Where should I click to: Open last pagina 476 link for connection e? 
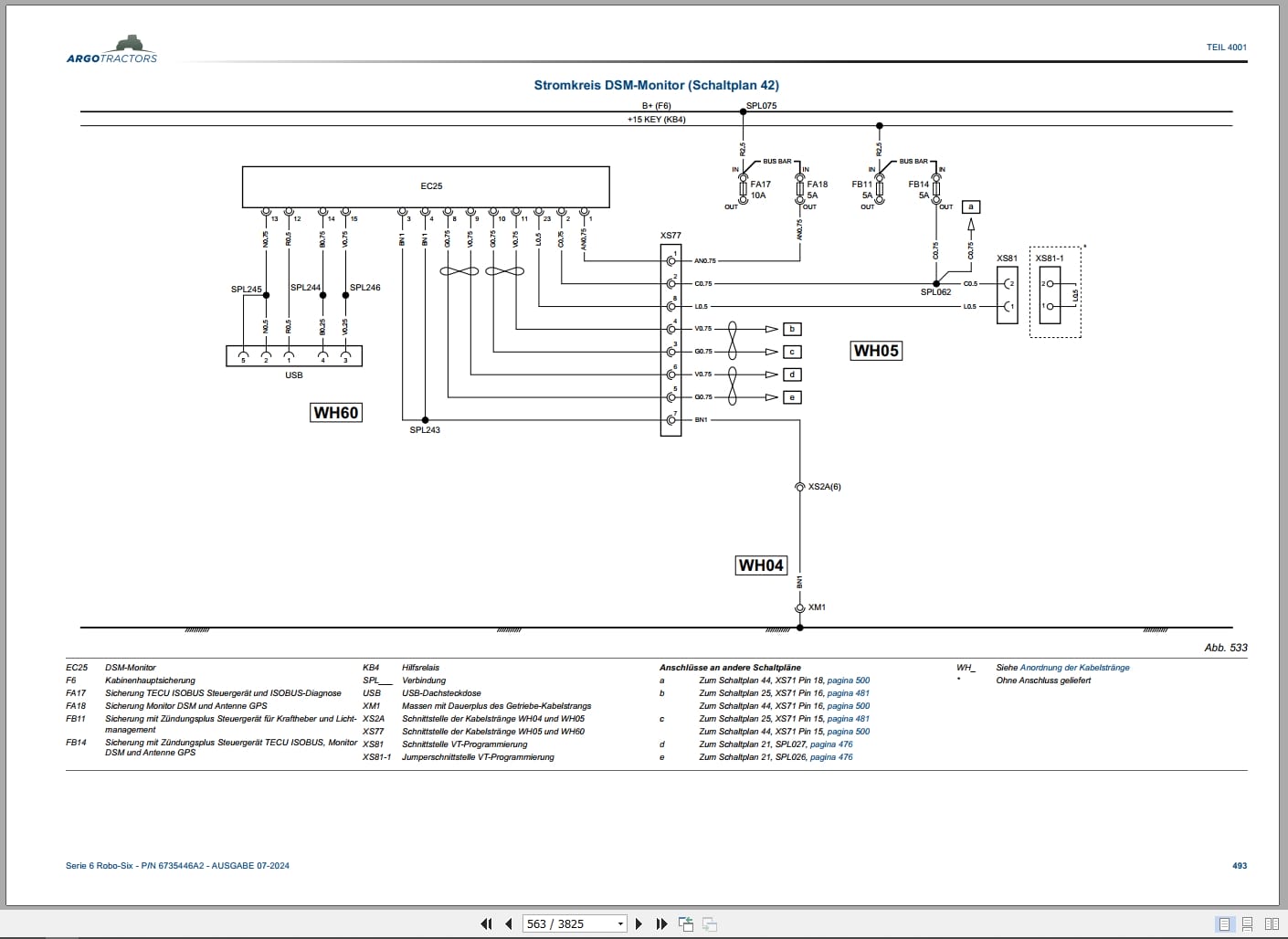[831, 757]
